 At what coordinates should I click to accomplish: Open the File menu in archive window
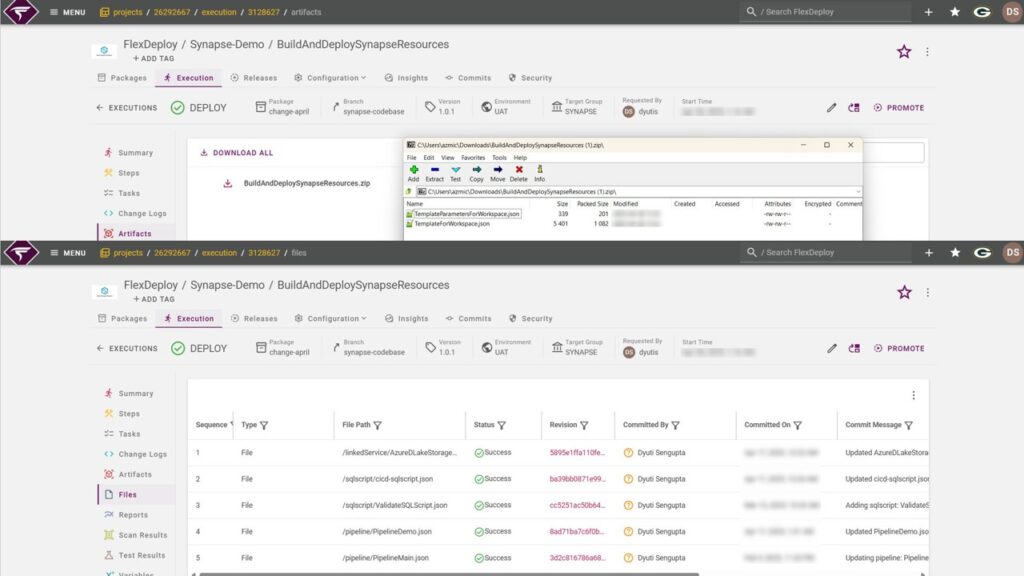click(411, 158)
